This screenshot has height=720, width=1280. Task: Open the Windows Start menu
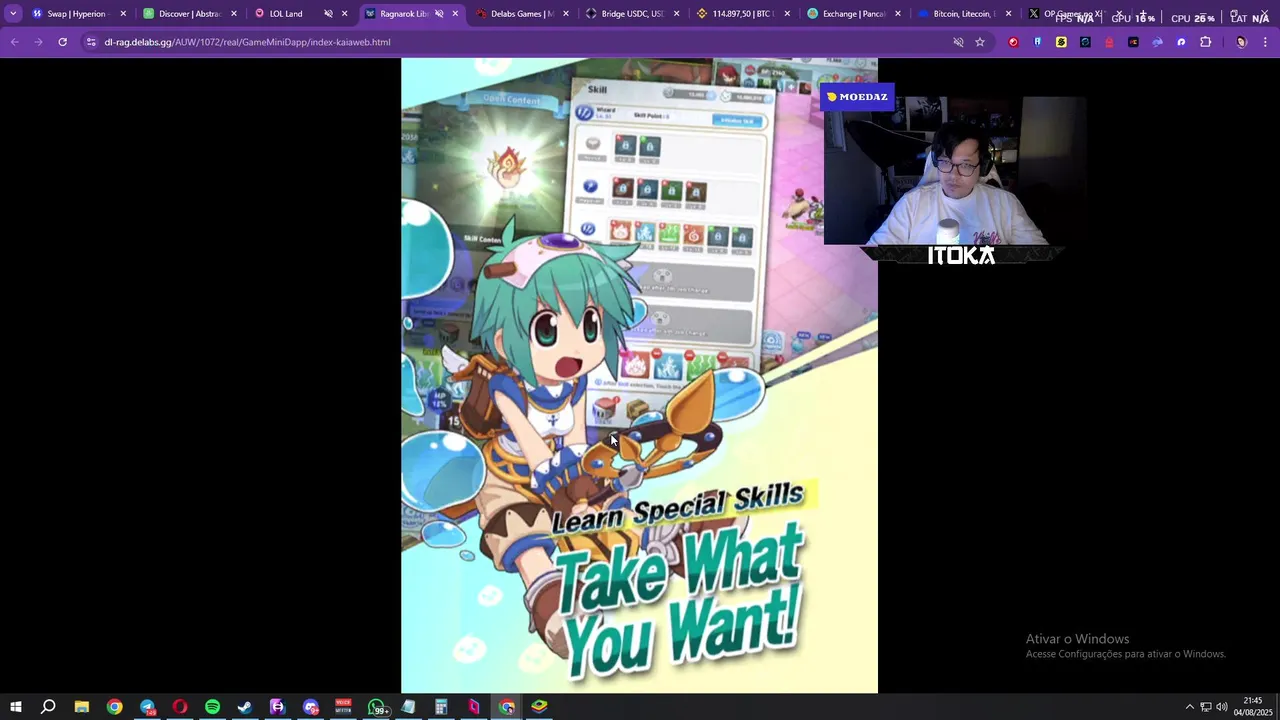pos(16,707)
